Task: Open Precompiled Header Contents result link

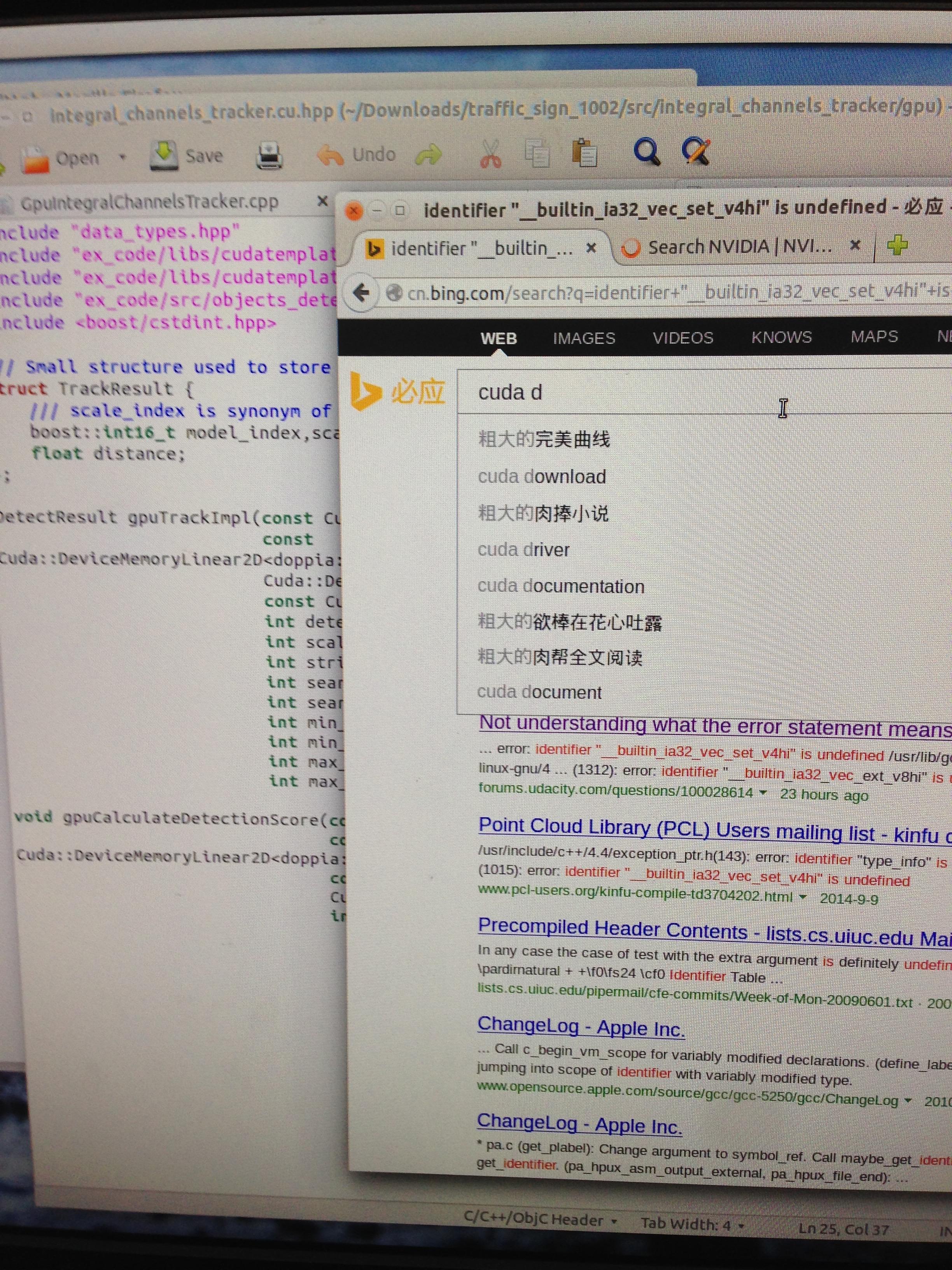Action: 714,932
